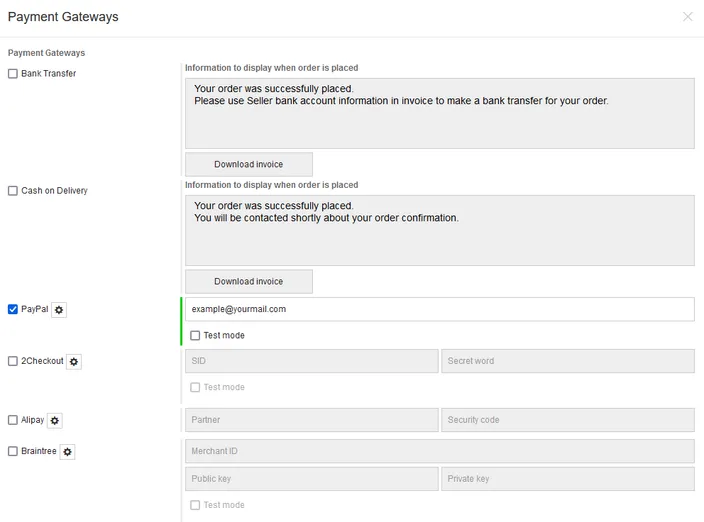Click the Bank Transfer order message textarea
Viewport: 704px width, 522px height.
tap(440, 114)
